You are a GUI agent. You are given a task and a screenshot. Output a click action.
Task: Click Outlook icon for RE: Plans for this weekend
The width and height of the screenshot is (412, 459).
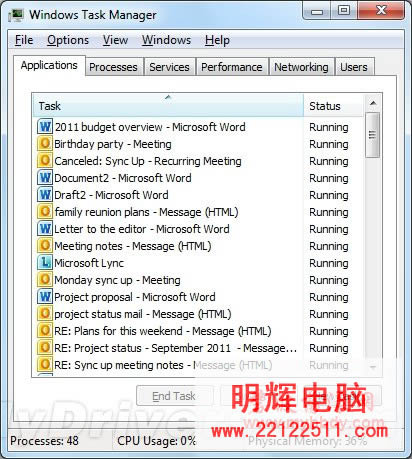pos(45,331)
